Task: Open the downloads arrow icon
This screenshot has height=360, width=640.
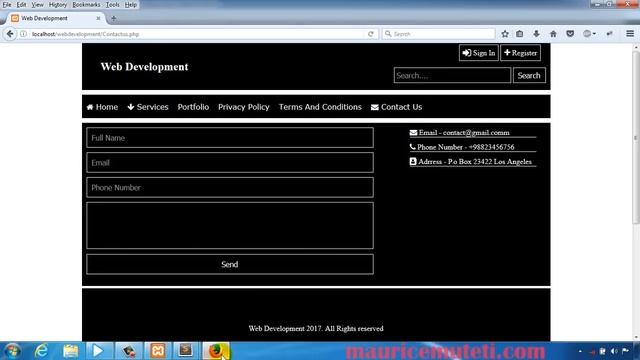Action: click(x=536, y=34)
